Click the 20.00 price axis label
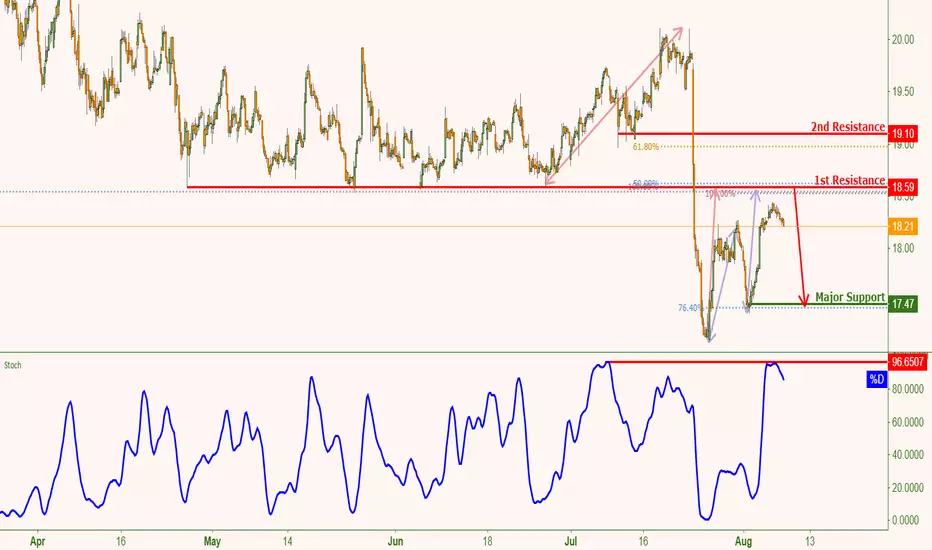The image size is (932, 550). pos(902,39)
